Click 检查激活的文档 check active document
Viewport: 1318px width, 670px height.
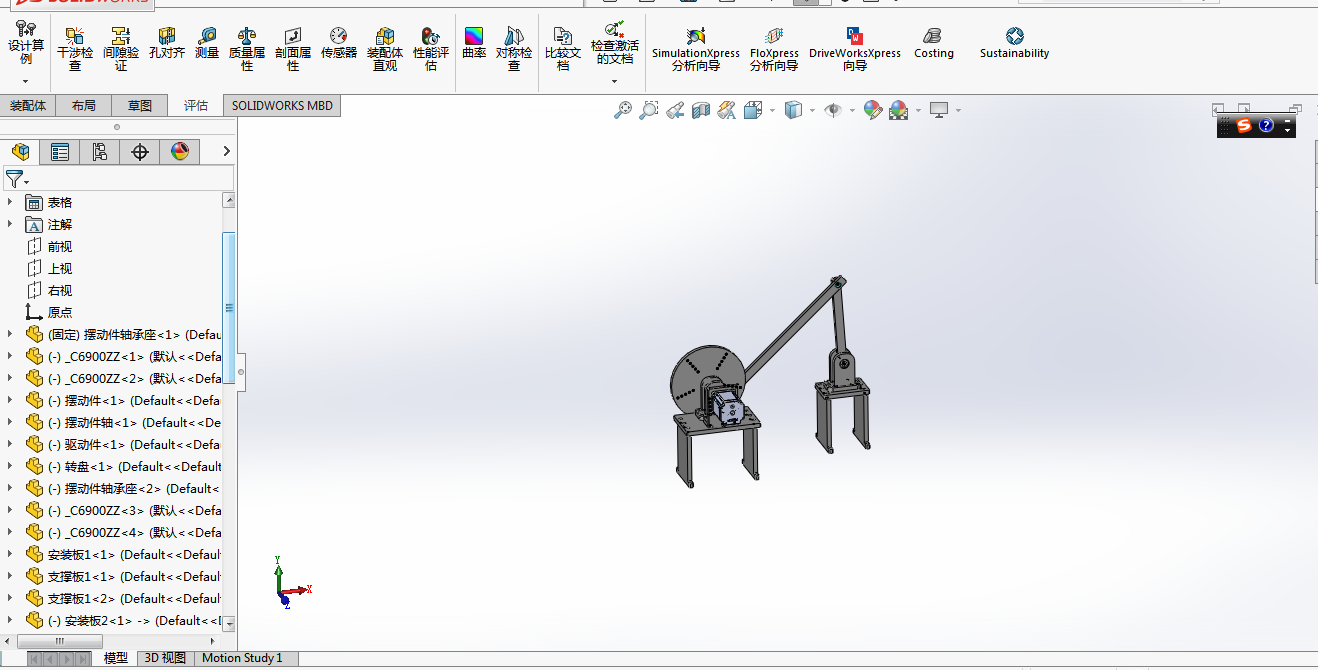tap(614, 43)
